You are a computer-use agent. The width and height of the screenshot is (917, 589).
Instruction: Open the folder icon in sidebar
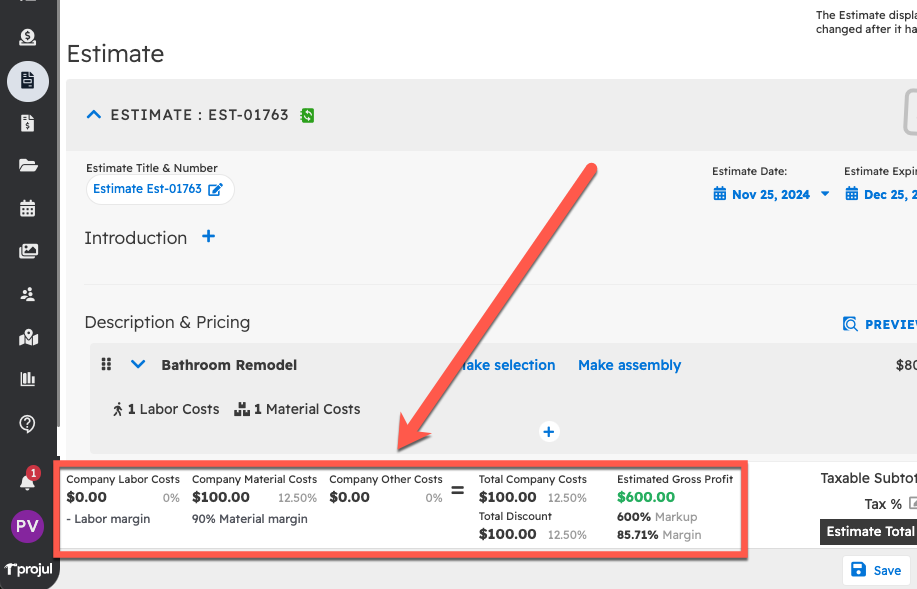(x=28, y=166)
